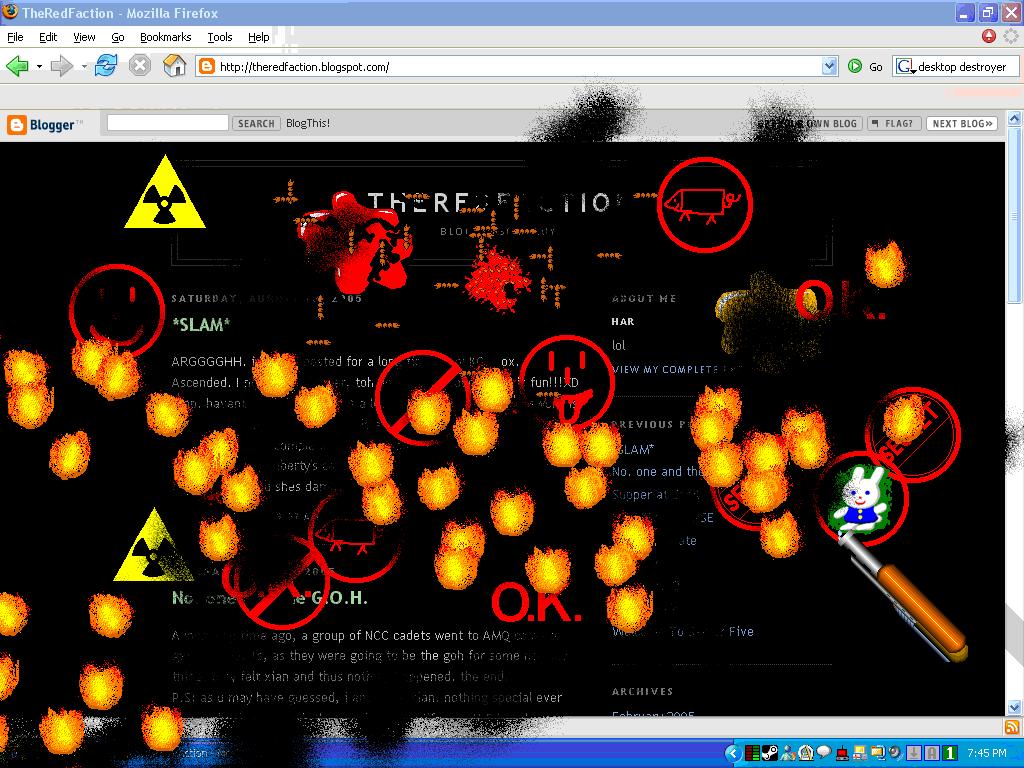The width and height of the screenshot is (1024, 768).
Task: Click the FLAG? button
Action: [894, 123]
